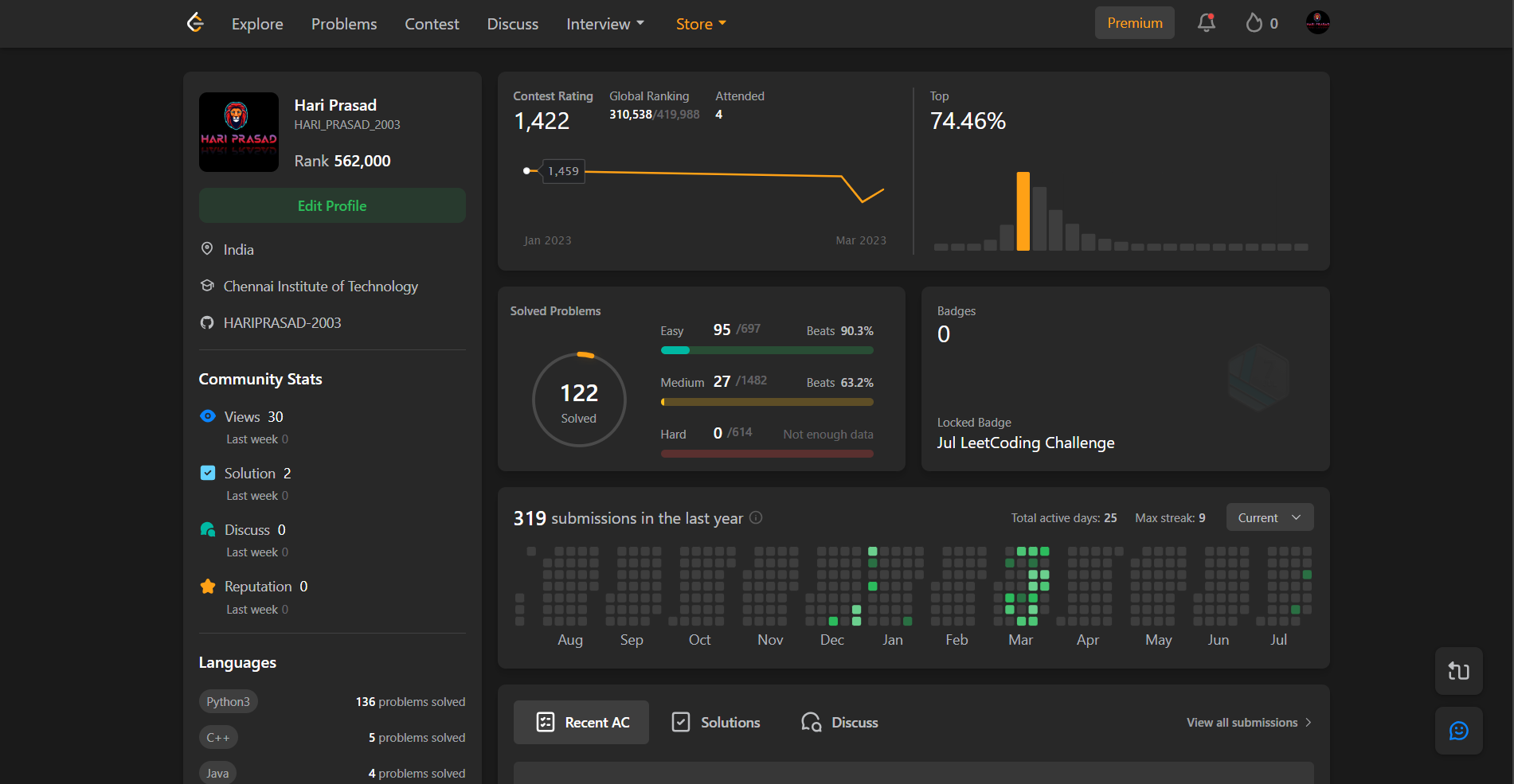The height and width of the screenshot is (784, 1514).
Task: Click the Total active days: 25 text
Action: coord(1064,517)
